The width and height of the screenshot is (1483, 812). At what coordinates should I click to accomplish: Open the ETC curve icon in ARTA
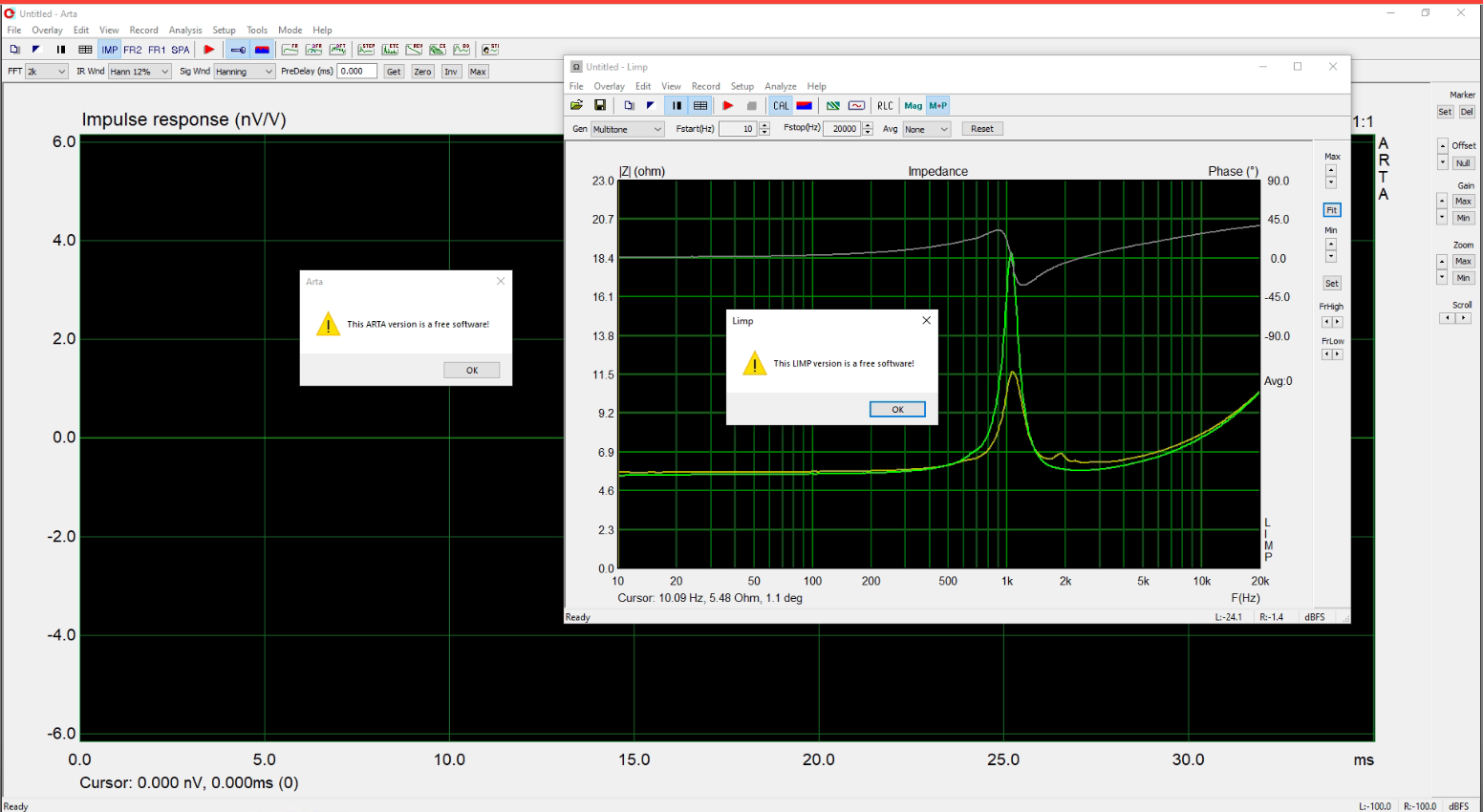390,49
